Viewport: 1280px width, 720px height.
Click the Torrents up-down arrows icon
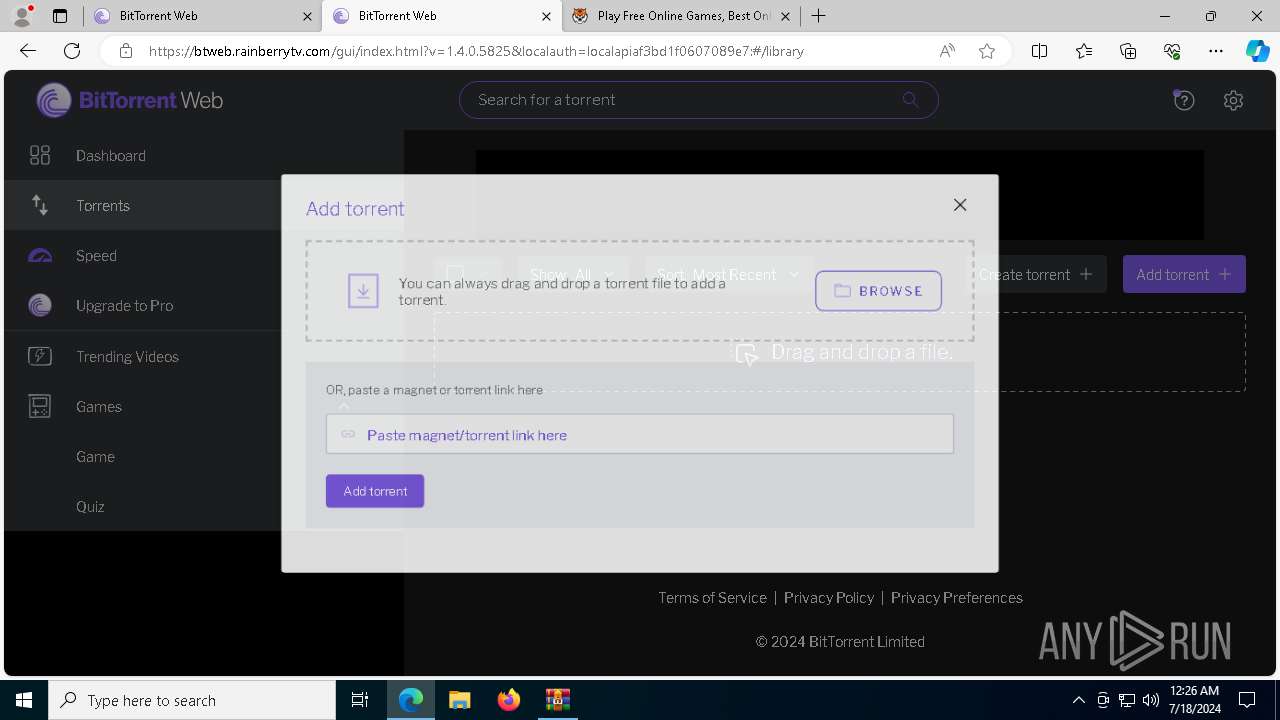click(x=40, y=205)
